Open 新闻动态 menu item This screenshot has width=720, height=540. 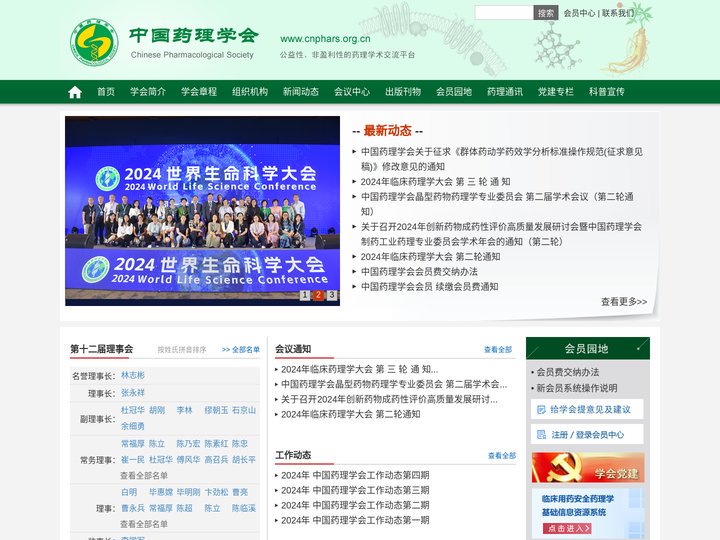pyautogui.click(x=301, y=91)
